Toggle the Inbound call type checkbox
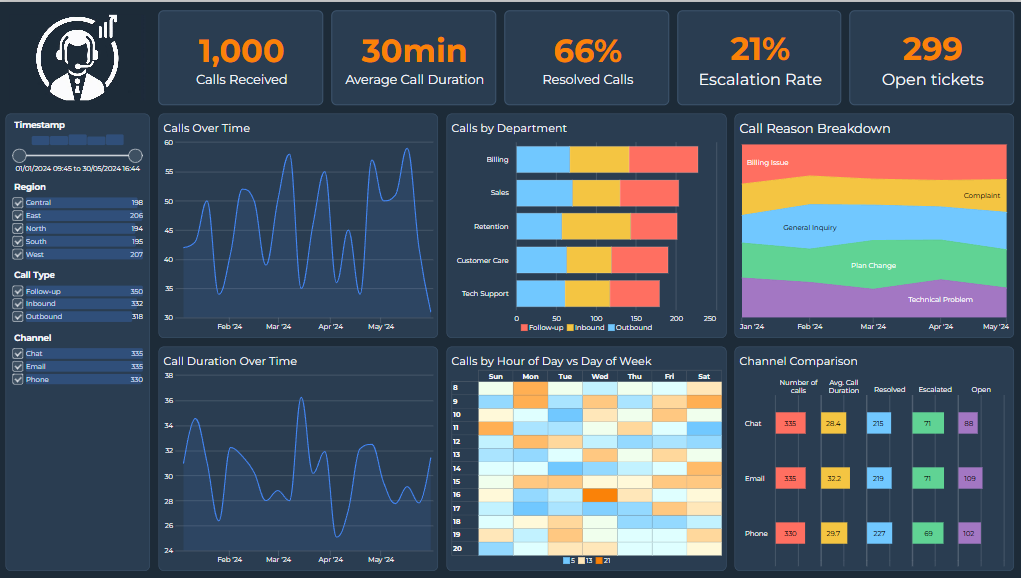The height and width of the screenshot is (578, 1021). pos(18,303)
